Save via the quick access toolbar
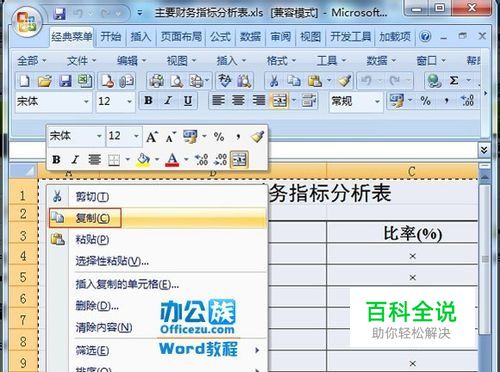The height and width of the screenshot is (372, 500). (x=60, y=14)
